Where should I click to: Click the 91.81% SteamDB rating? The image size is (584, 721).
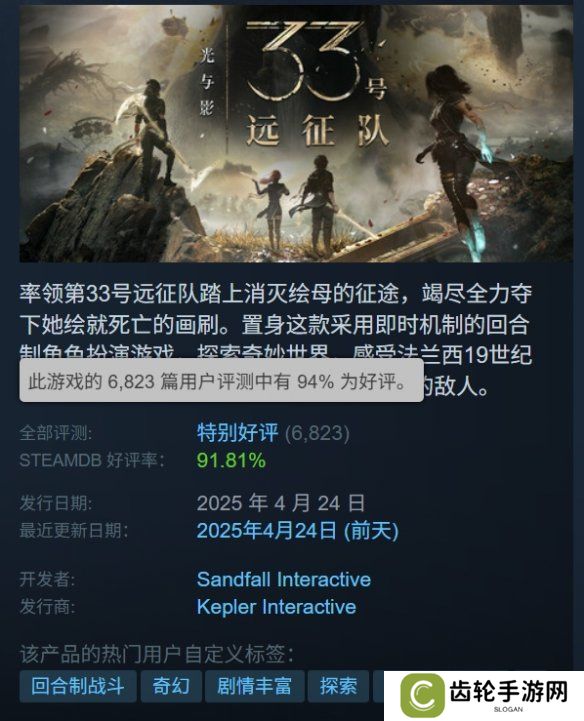(231, 460)
